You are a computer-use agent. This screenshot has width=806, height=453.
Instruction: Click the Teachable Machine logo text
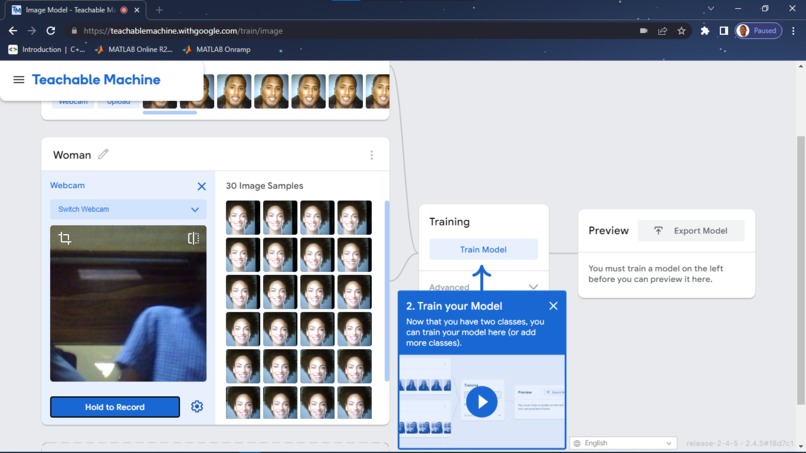coord(96,80)
